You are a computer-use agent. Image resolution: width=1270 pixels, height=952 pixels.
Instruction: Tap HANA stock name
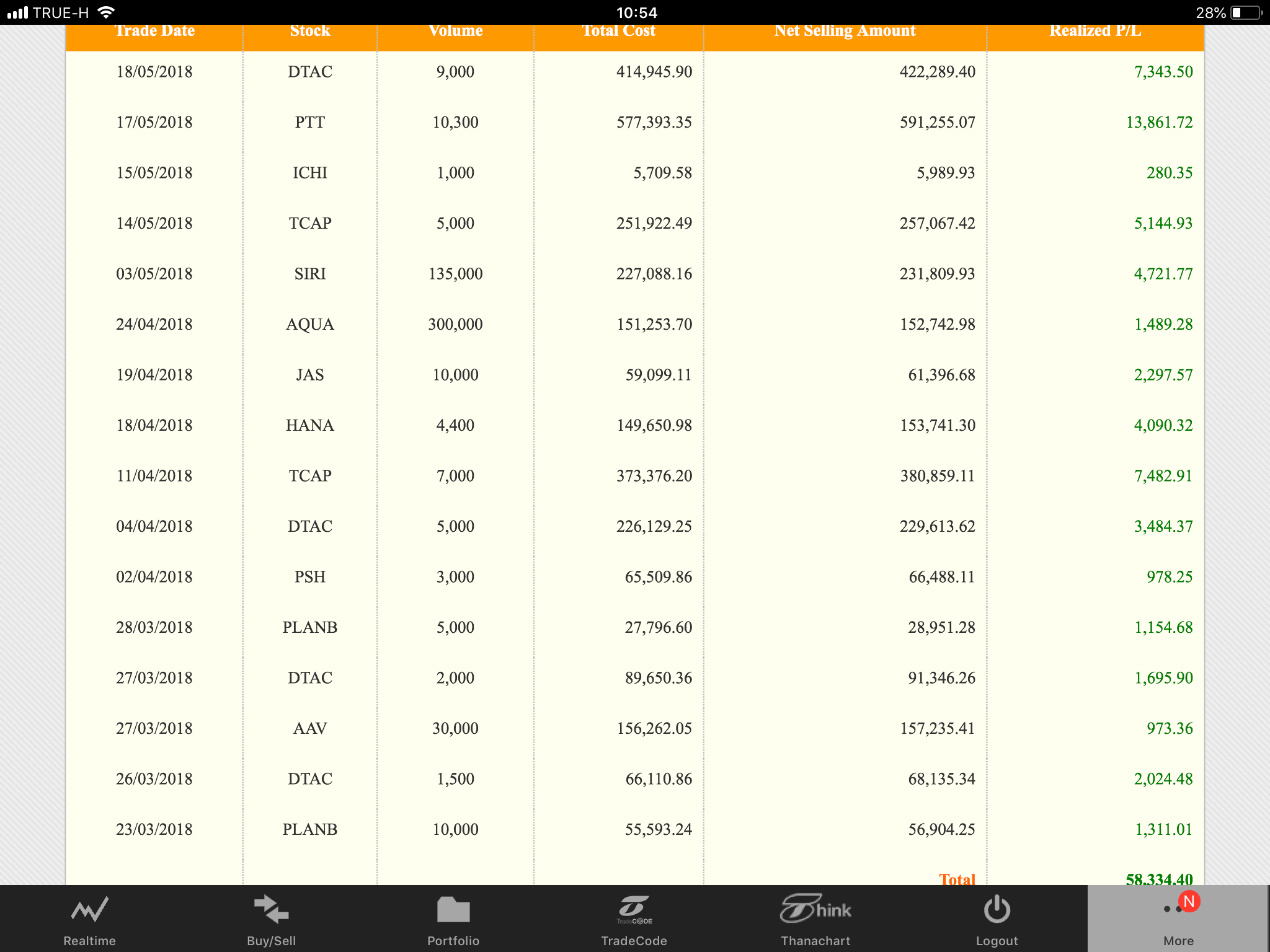coord(310,425)
